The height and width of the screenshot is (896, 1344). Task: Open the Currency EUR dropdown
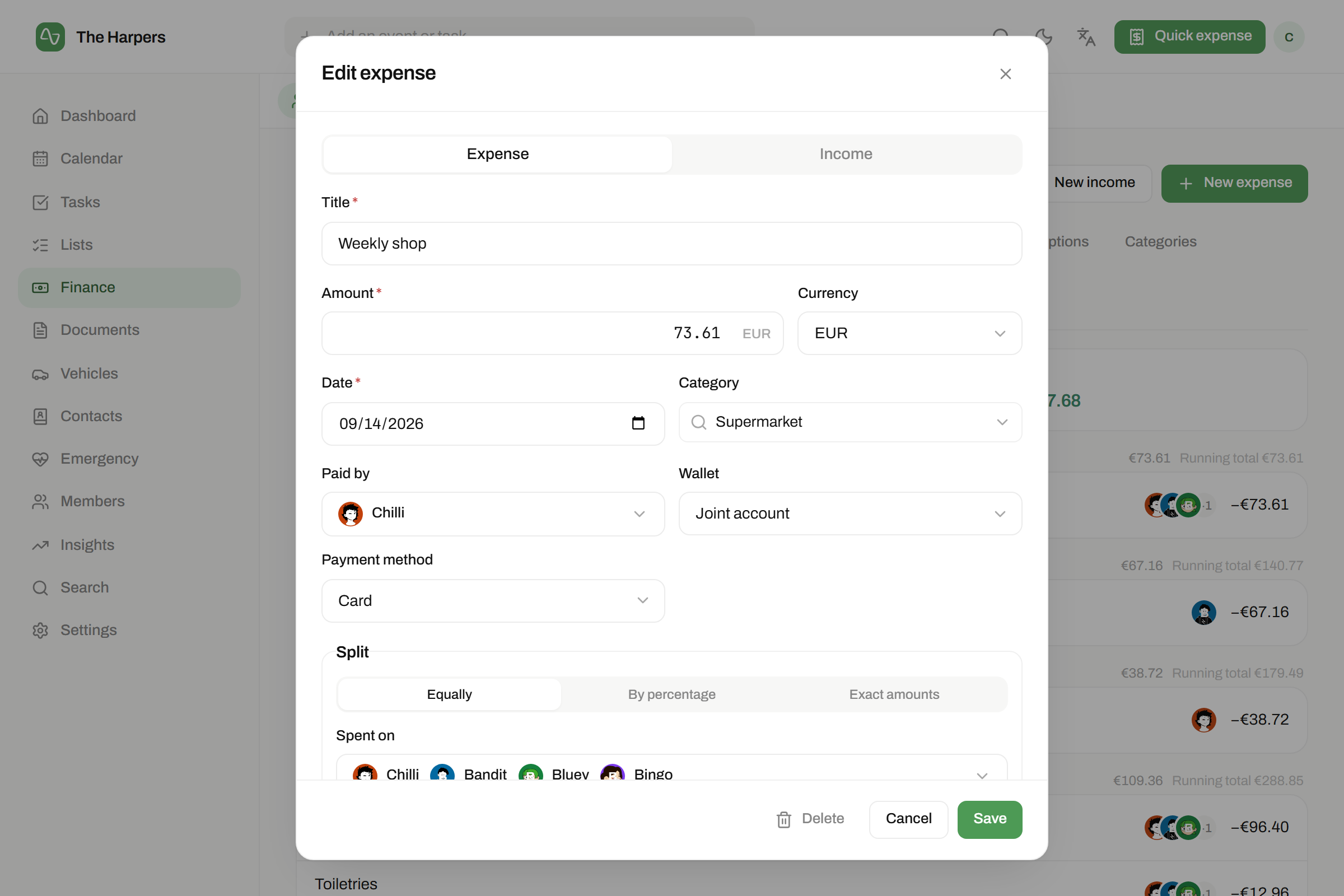tap(909, 333)
